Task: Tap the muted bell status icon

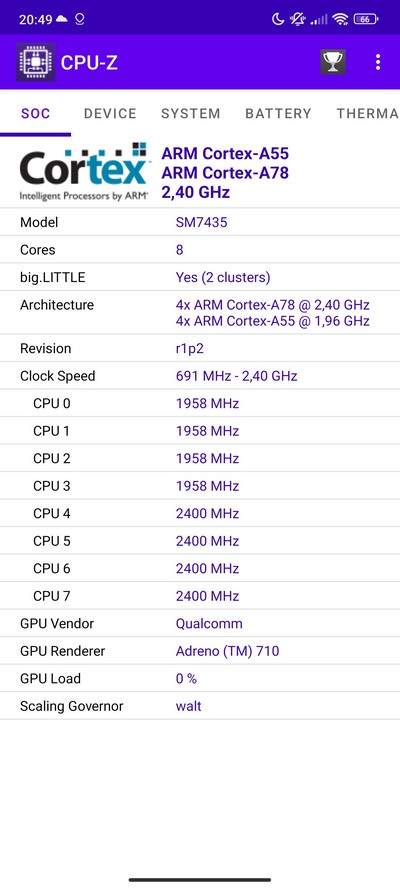Action: pyautogui.click(x=297, y=19)
